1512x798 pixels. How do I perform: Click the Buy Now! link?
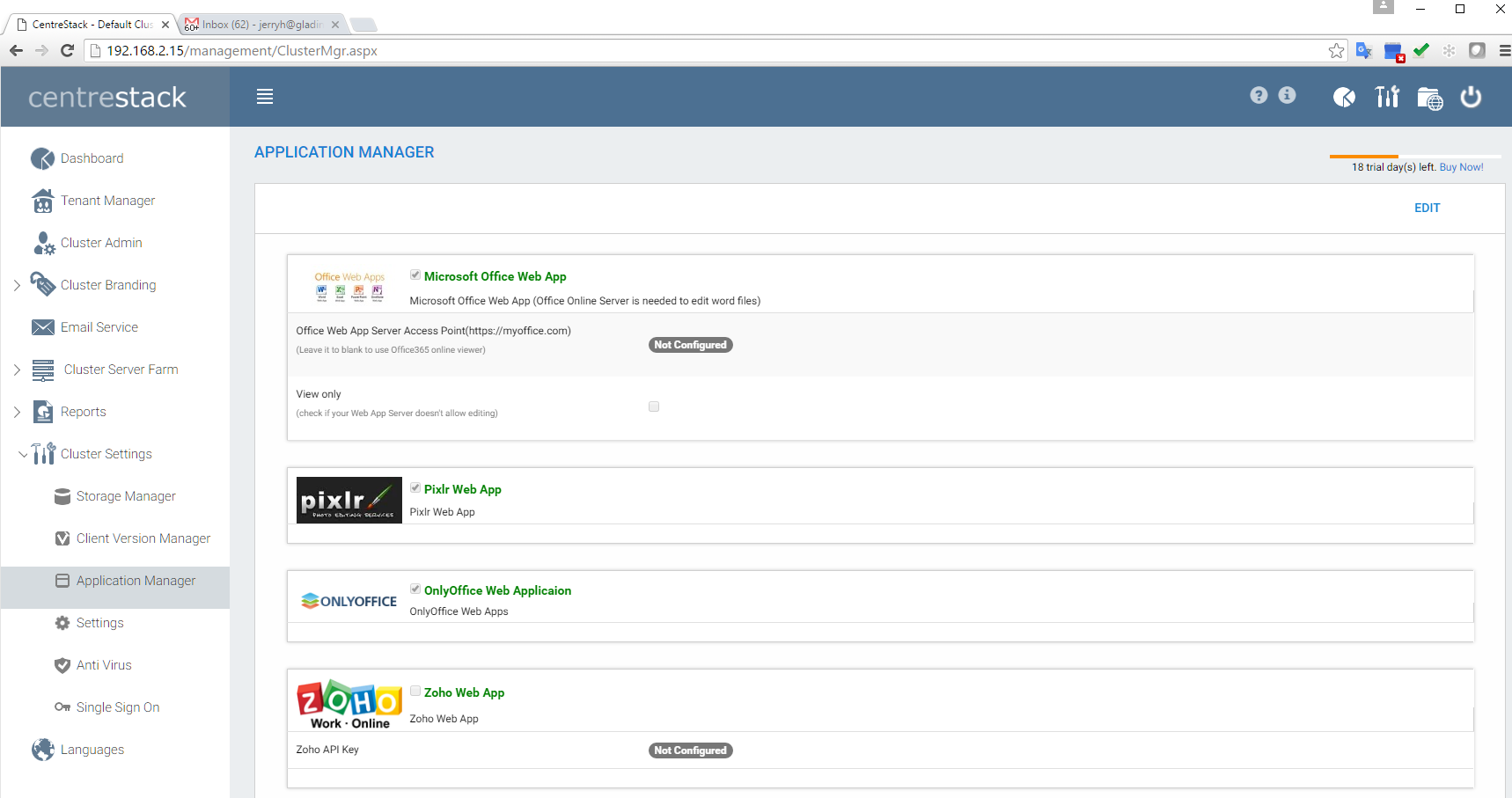point(1461,167)
